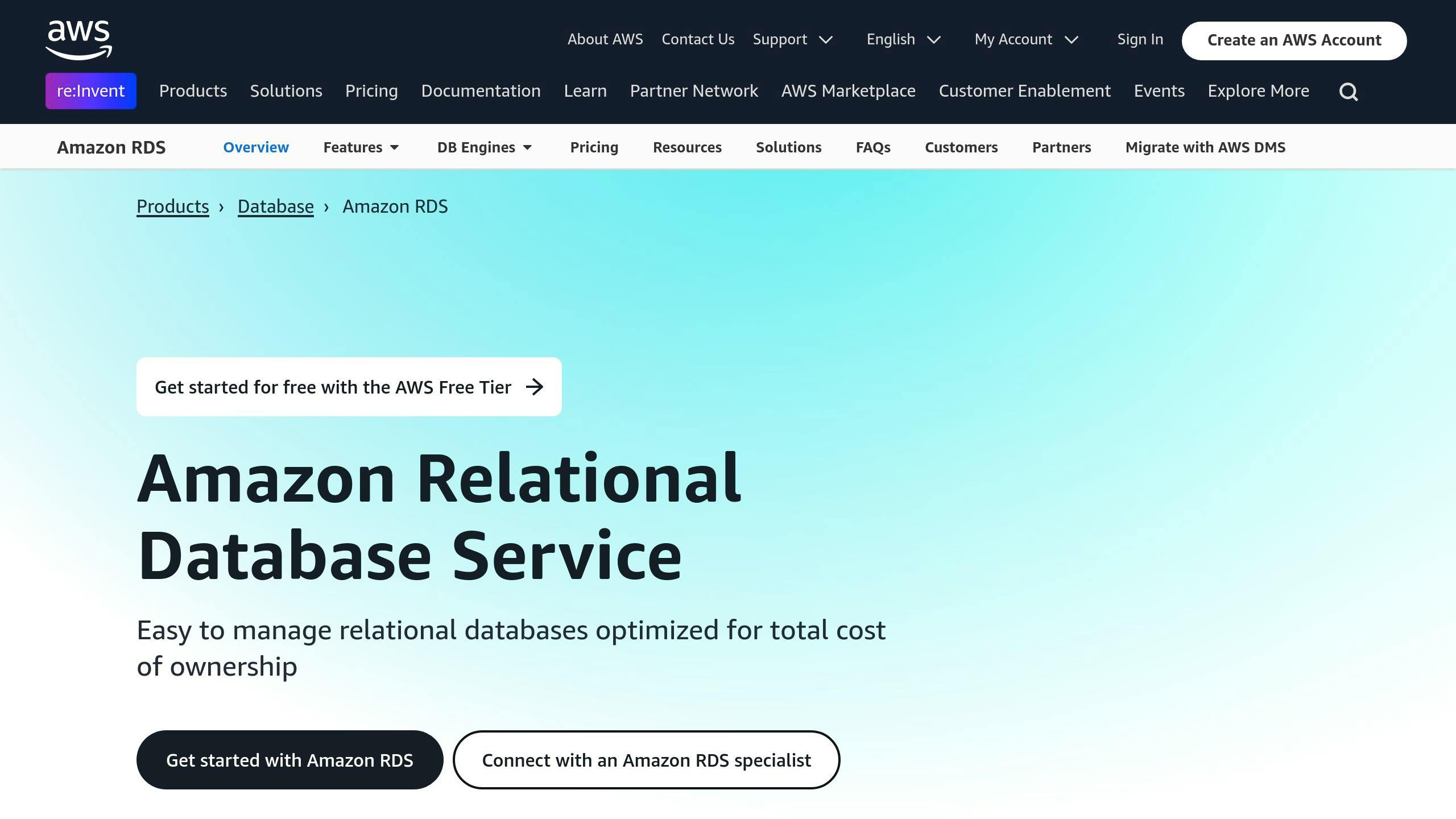
Task: Open the DB Engines tab label
Action: (476, 147)
